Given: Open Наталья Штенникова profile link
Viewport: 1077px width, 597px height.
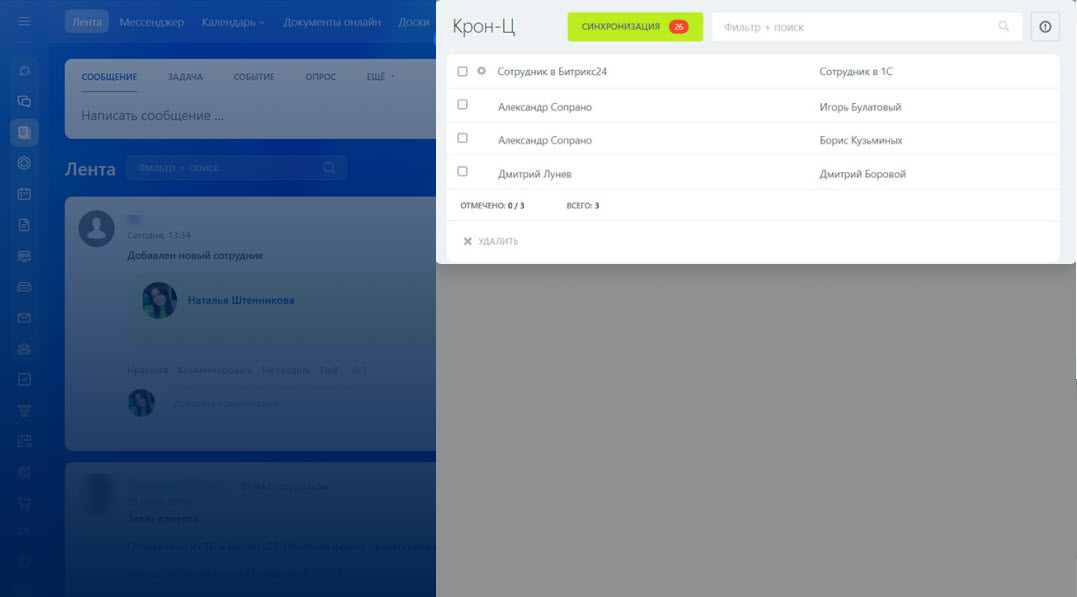Looking at the screenshot, I should (241, 300).
